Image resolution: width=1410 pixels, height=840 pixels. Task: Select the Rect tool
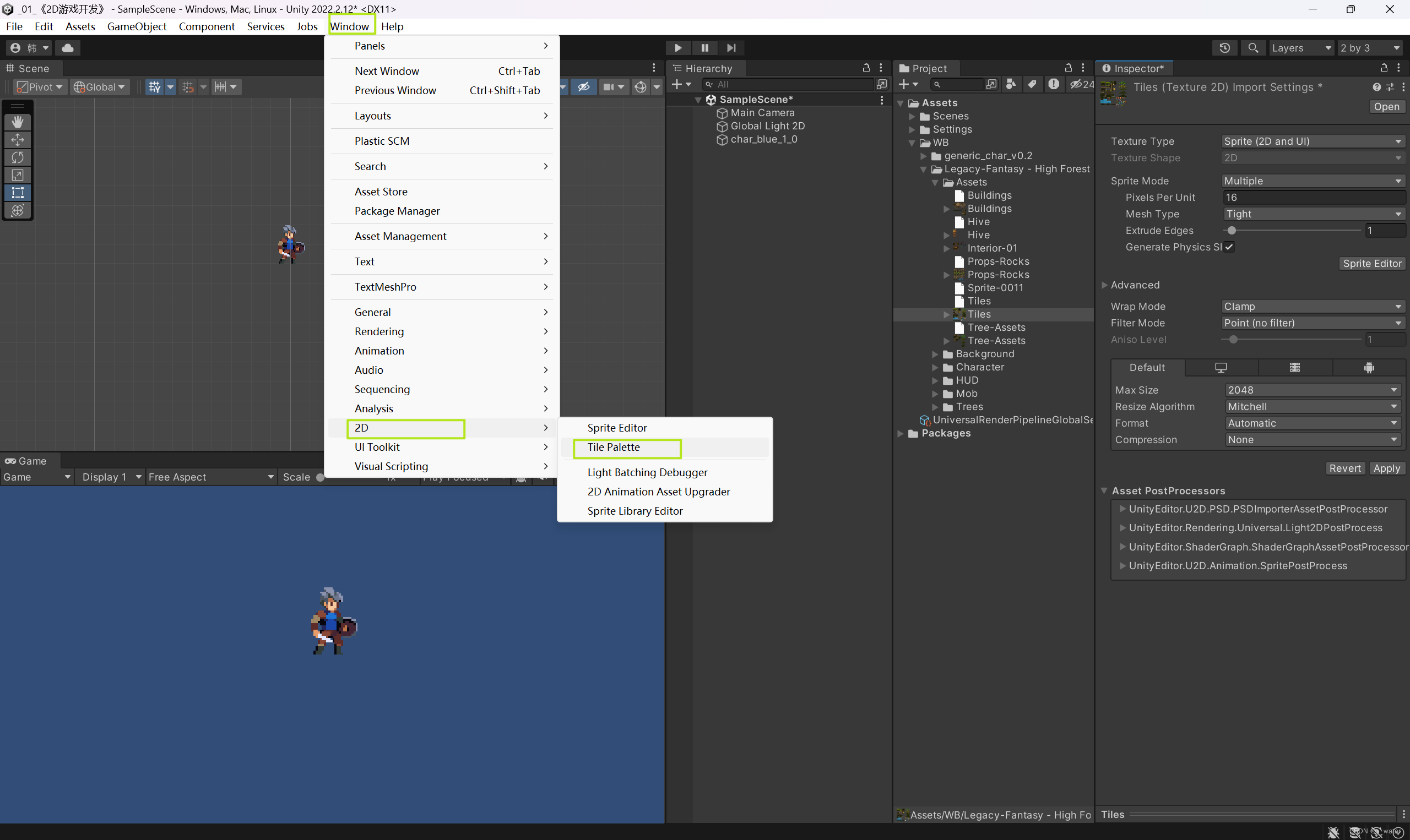coord(18,193)
